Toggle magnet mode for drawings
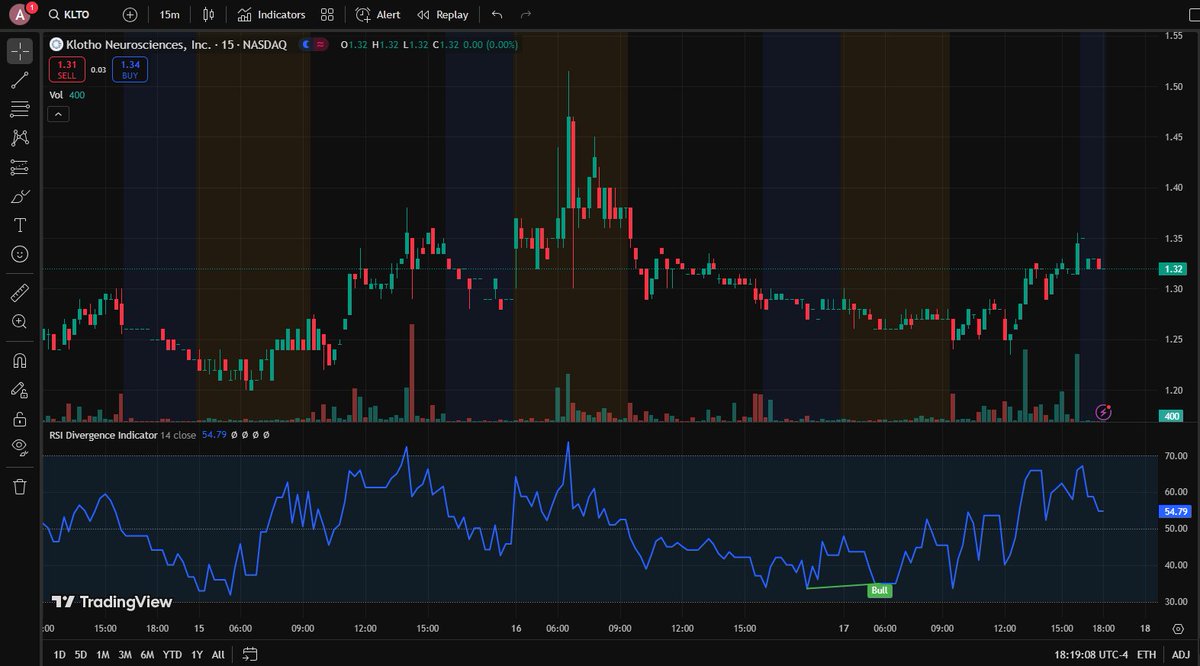The width and height of the screenshot is (1200, 666). (20, 360)
